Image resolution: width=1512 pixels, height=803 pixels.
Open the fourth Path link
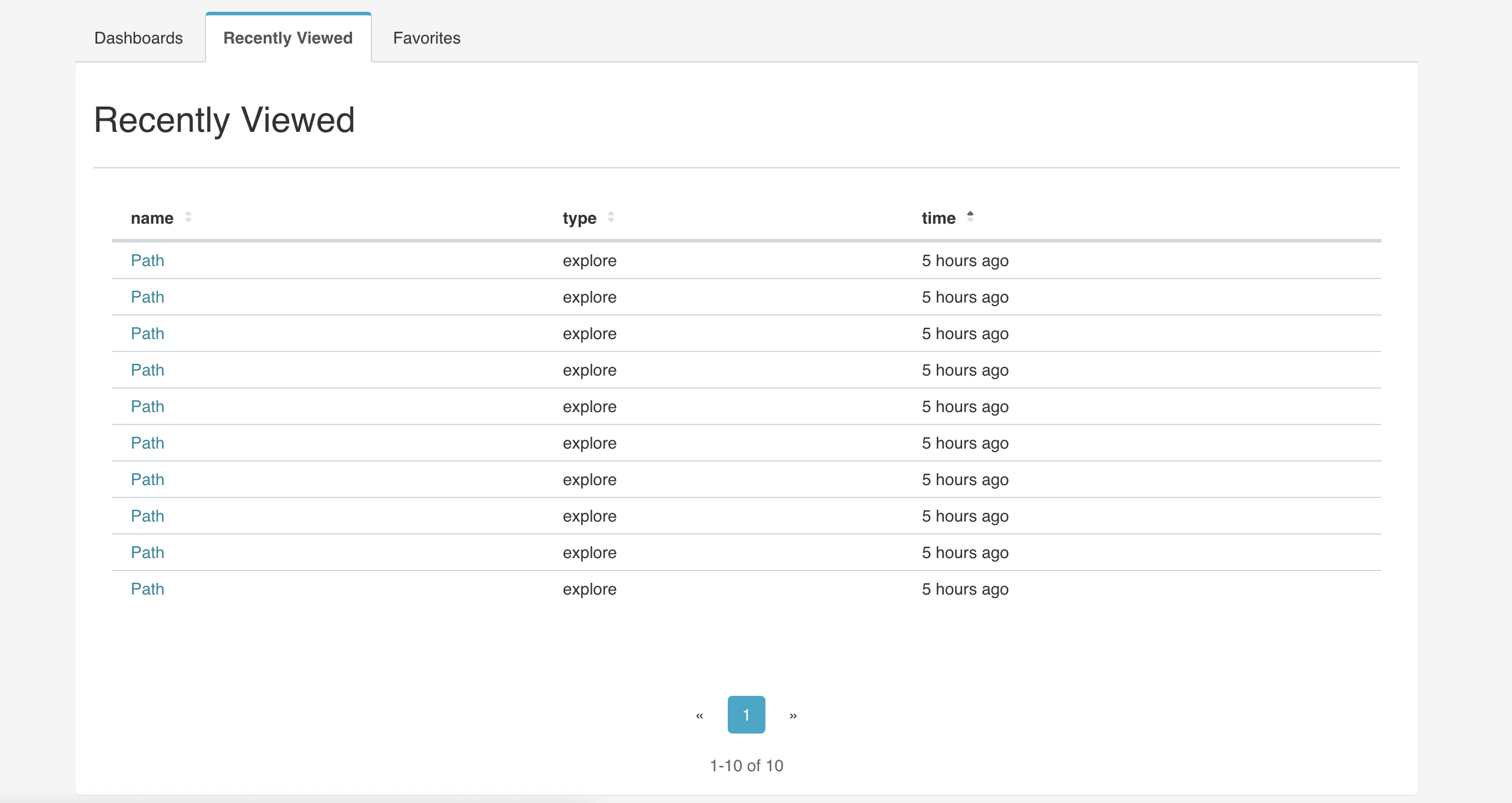(x=147, y=370)
